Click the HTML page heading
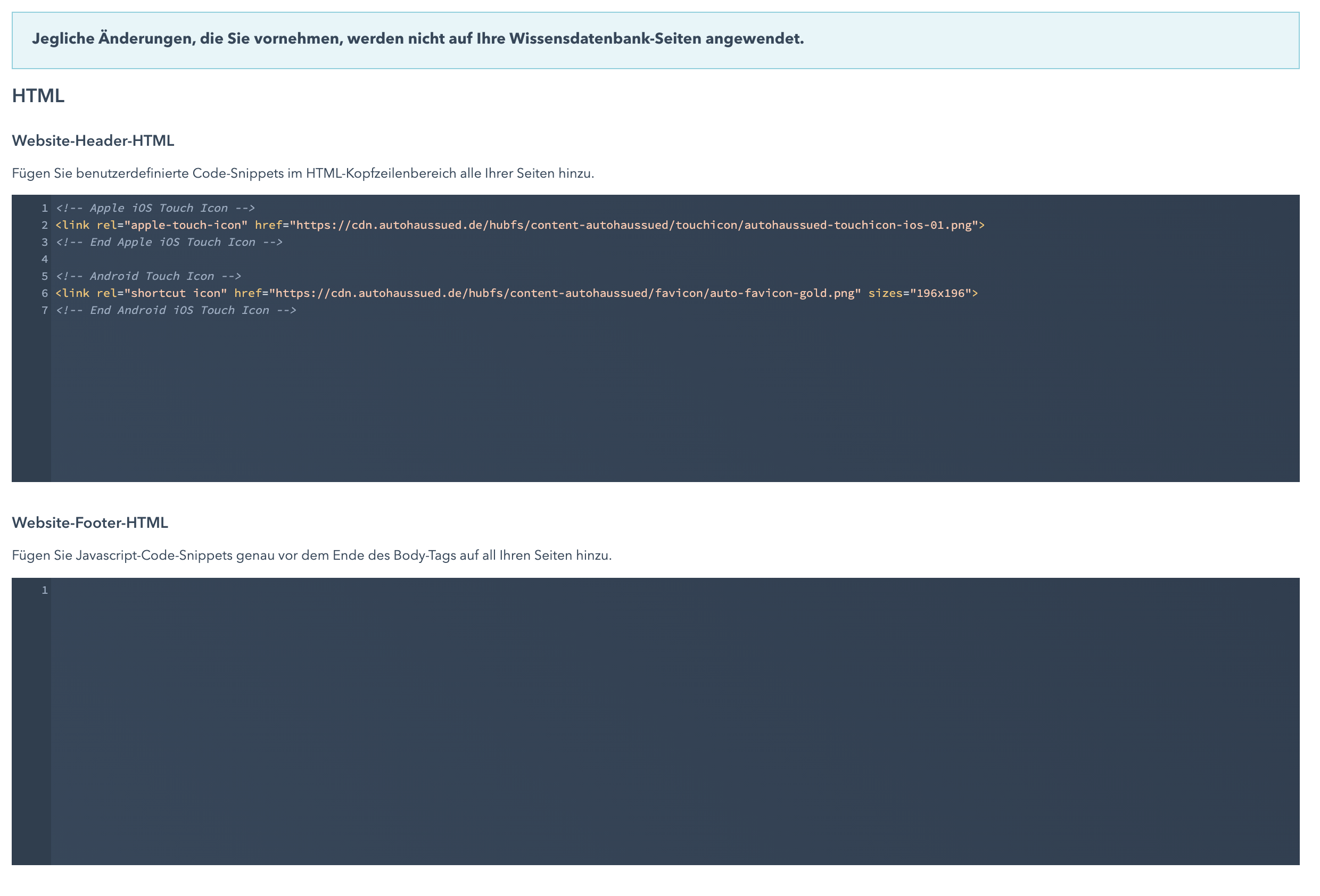1320x896 pixels. (38, 96)
